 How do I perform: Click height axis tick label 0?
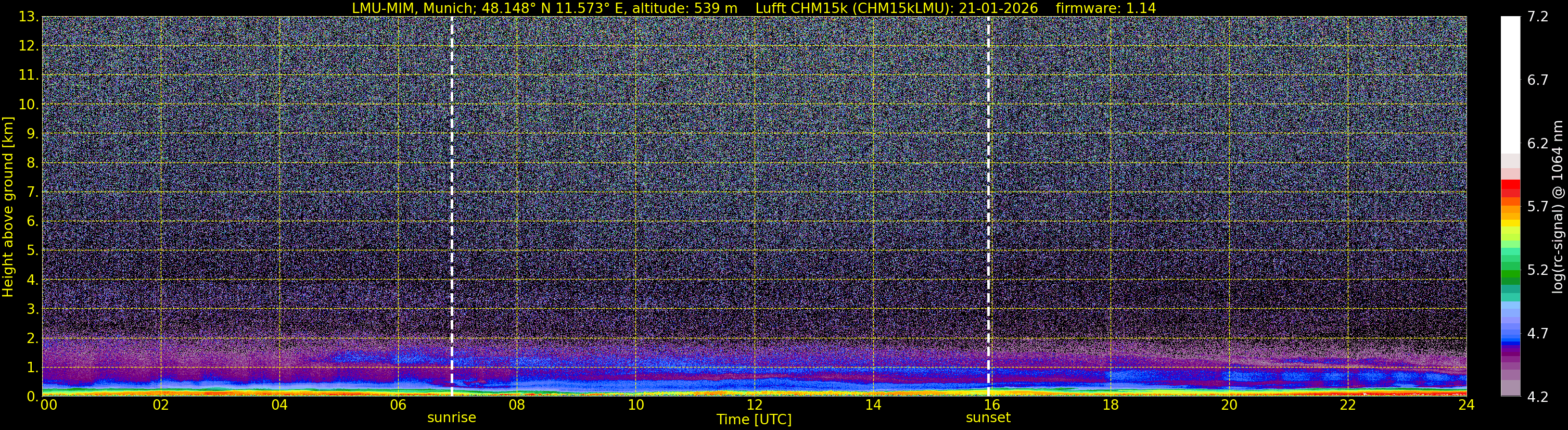[x=32, y=397]
